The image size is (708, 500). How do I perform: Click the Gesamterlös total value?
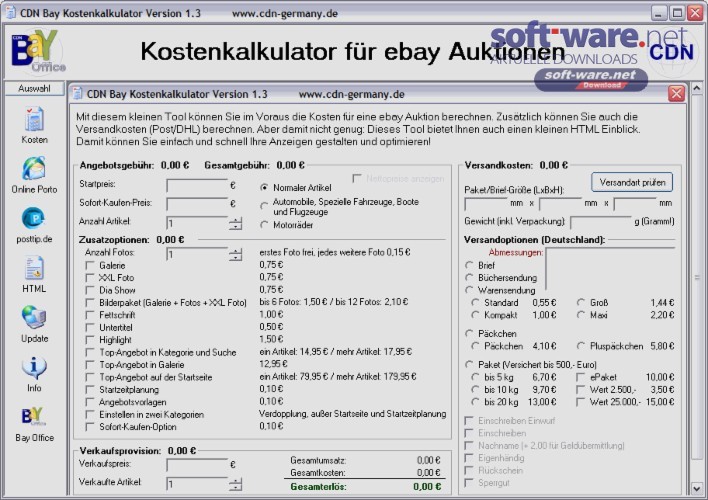(427, 487)
